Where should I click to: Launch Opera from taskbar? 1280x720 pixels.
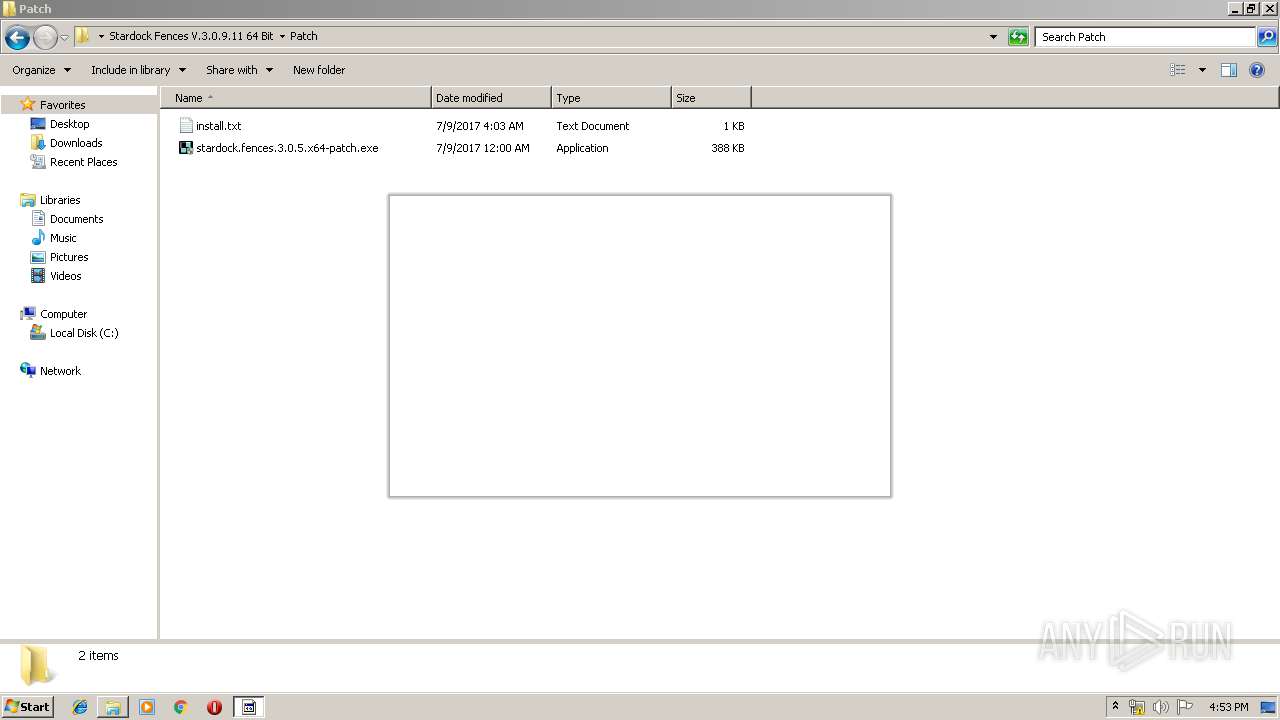click(214, 707)
